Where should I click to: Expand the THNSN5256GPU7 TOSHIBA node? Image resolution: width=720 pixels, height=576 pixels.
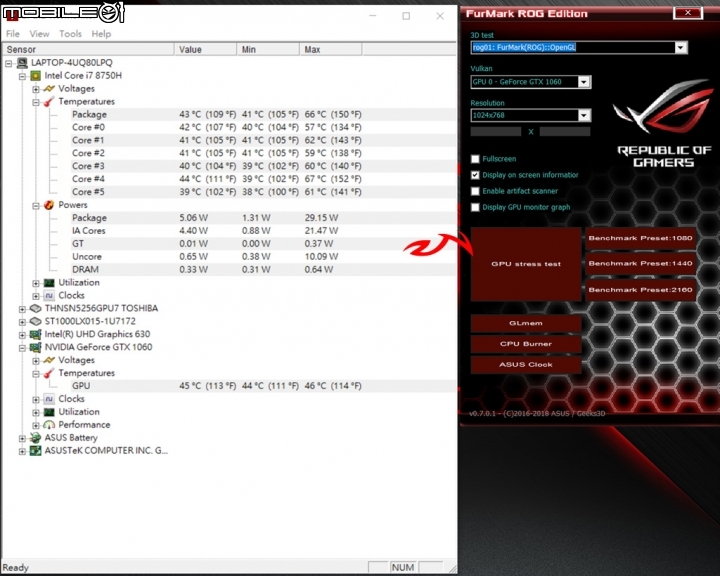pos(22,309)
